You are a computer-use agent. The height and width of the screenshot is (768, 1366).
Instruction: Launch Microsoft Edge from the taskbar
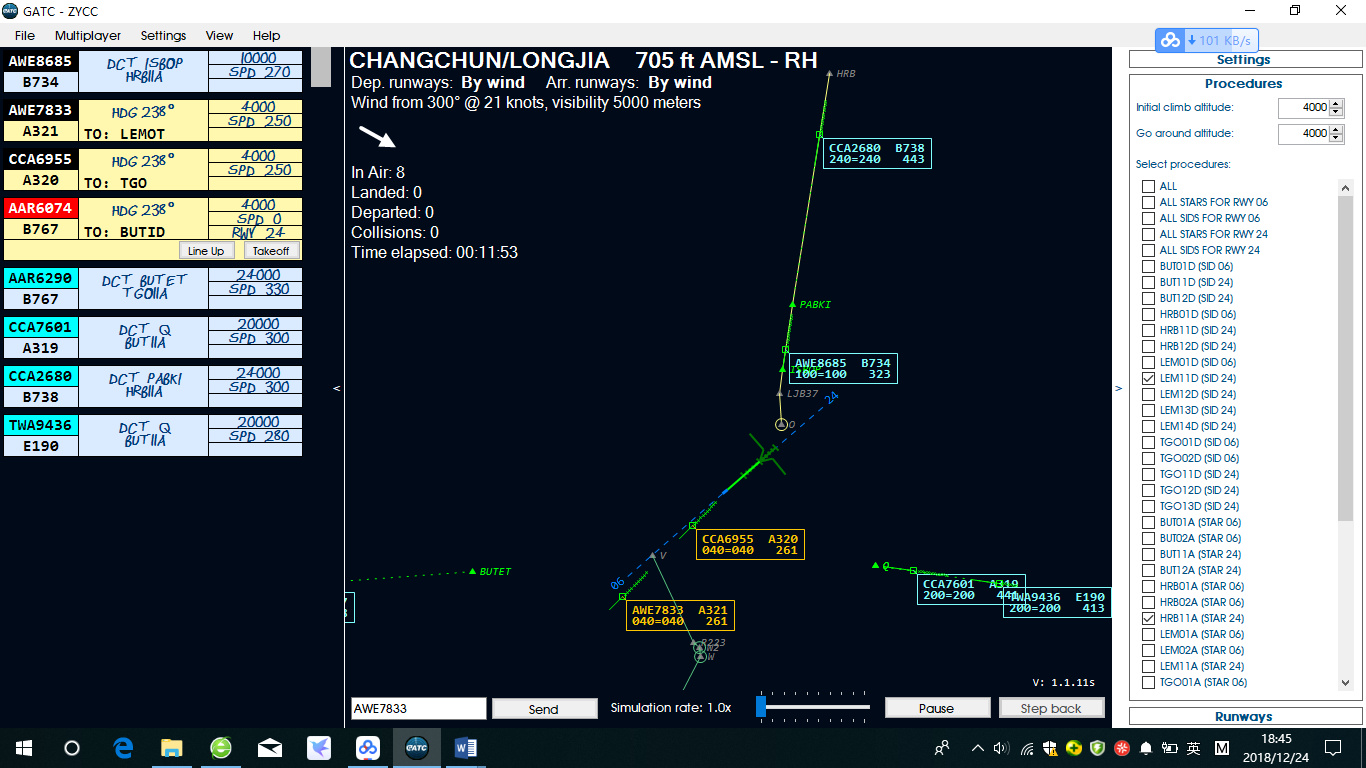(122, 747)
